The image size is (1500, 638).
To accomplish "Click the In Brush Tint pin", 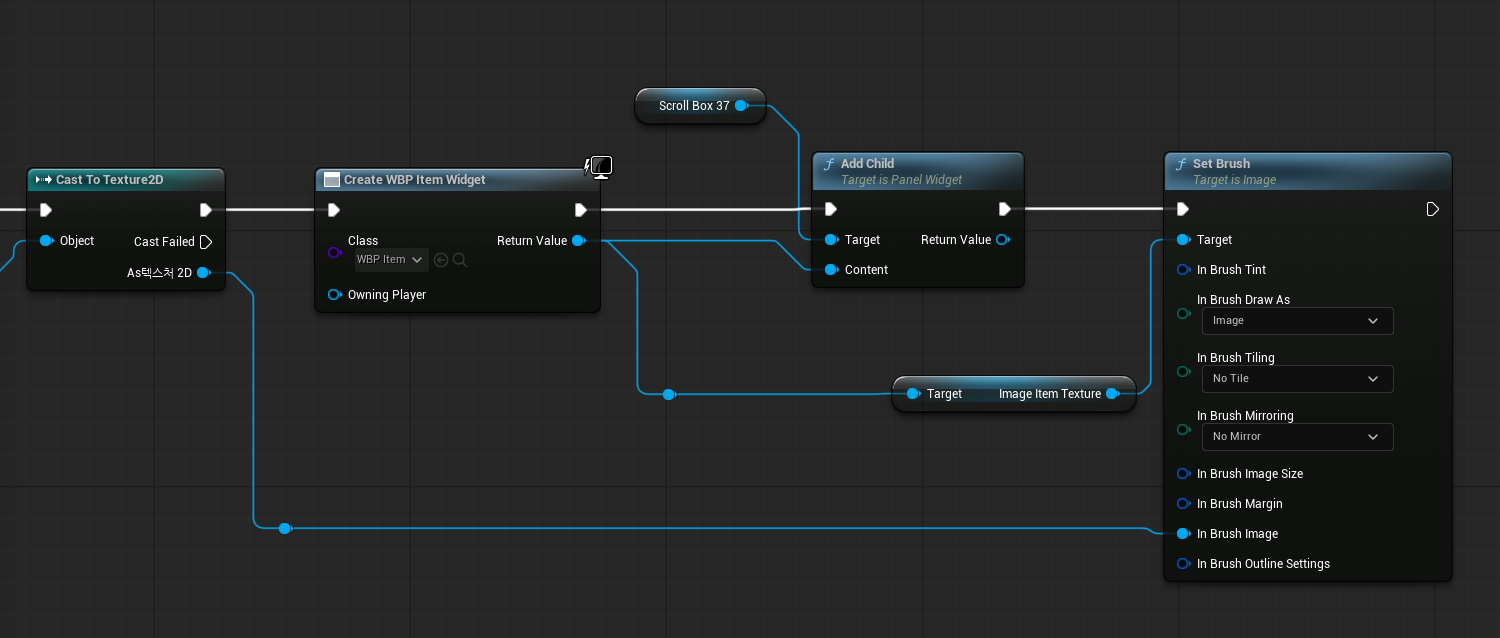I will 1184,270.
